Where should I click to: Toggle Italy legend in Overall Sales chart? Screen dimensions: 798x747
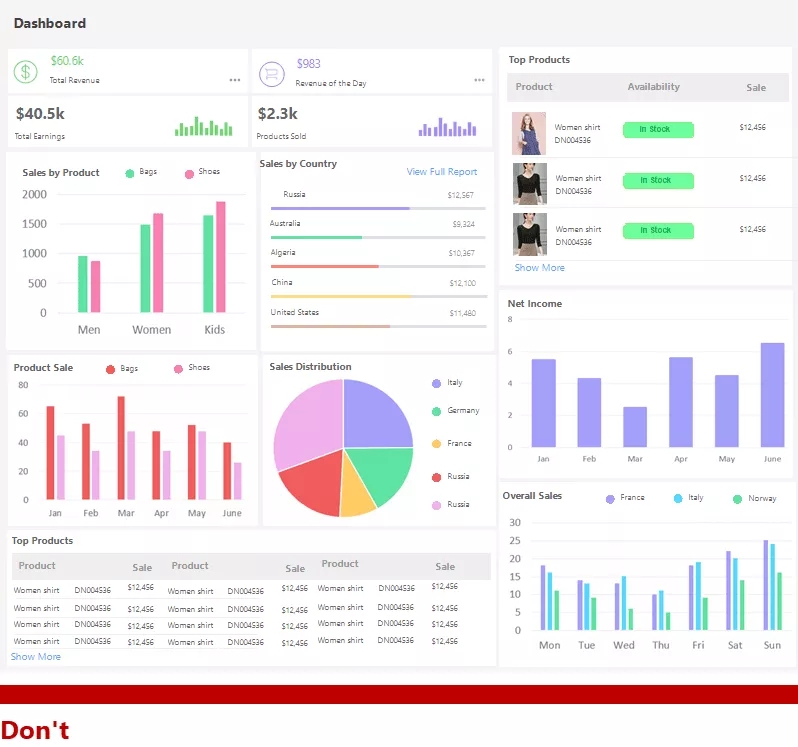688,498
